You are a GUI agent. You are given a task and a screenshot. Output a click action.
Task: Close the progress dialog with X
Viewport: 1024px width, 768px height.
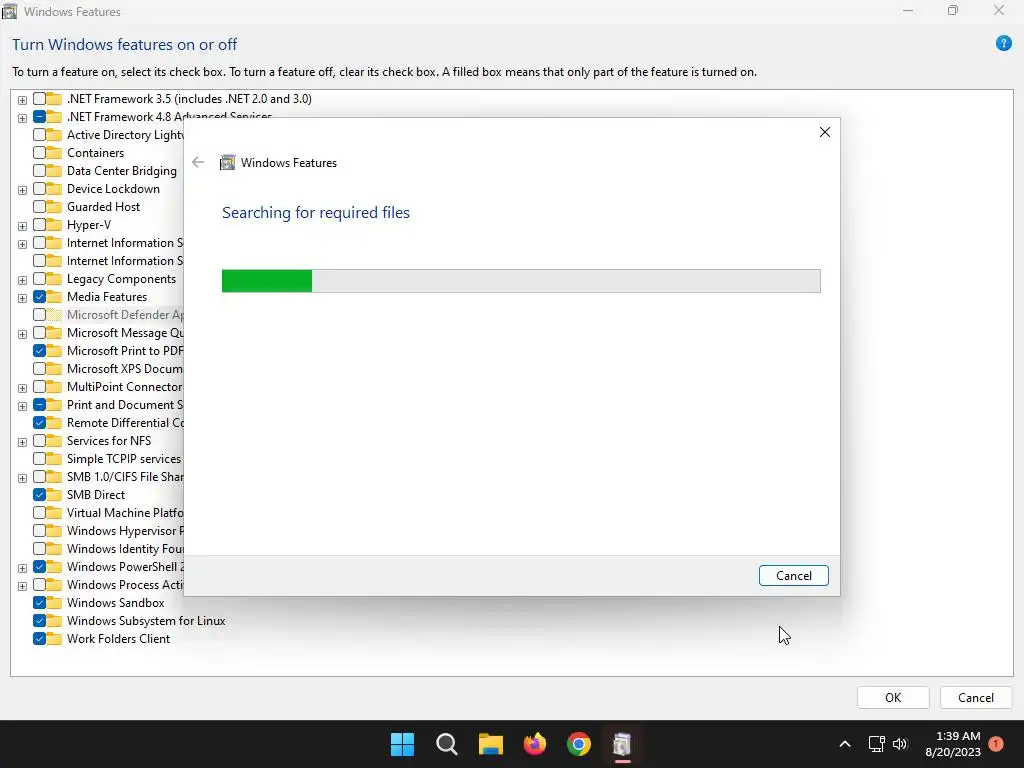tap(825, 132)
